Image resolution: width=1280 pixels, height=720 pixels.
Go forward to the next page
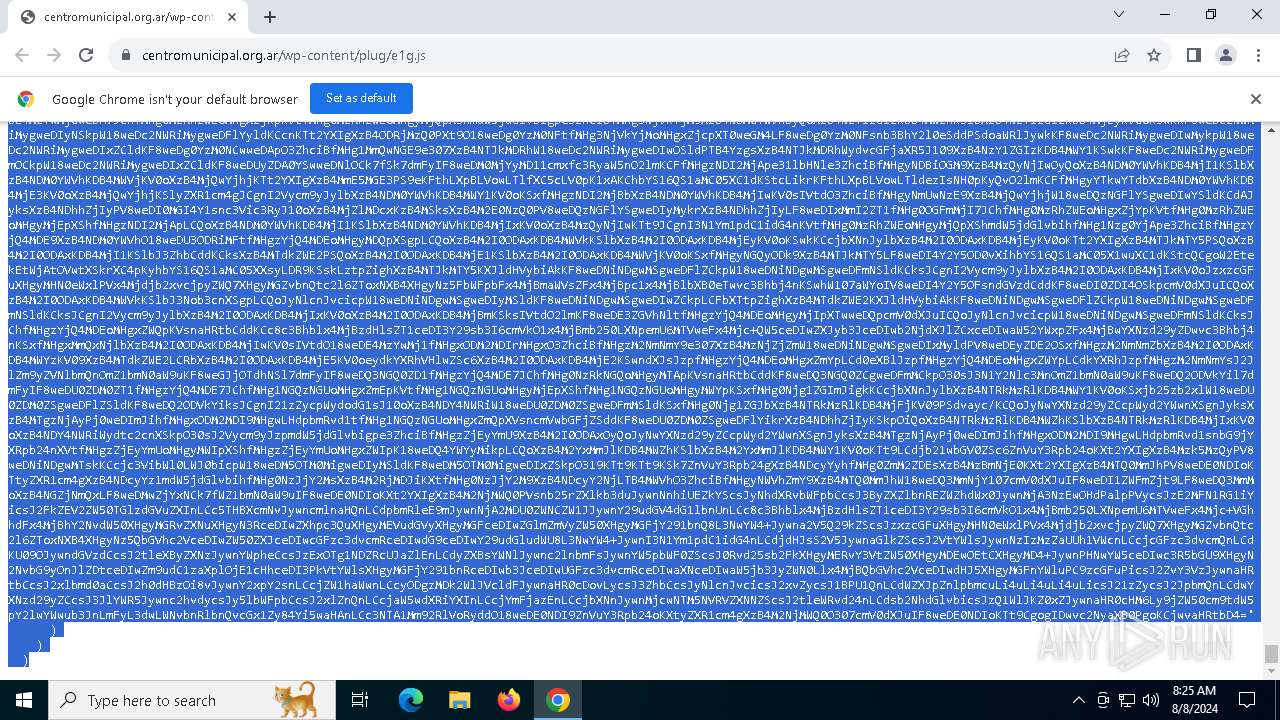pyautogui.click(x=54, y=55)
